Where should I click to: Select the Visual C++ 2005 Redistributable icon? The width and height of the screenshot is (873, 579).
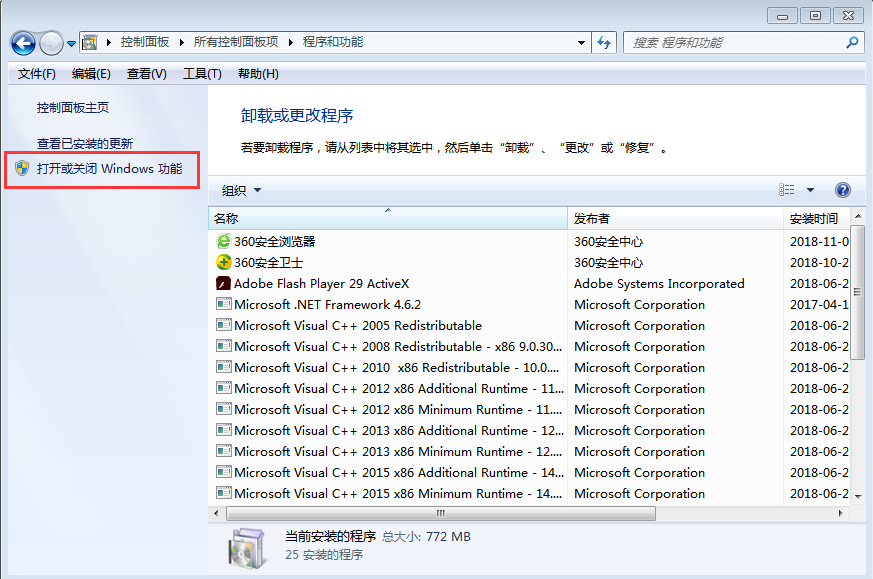(224, 325)
